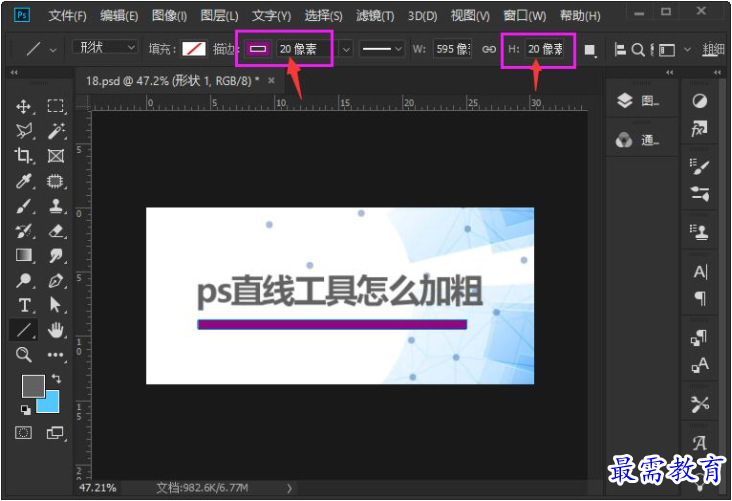
Task: Change the screen mode
Action: point(56,433)
